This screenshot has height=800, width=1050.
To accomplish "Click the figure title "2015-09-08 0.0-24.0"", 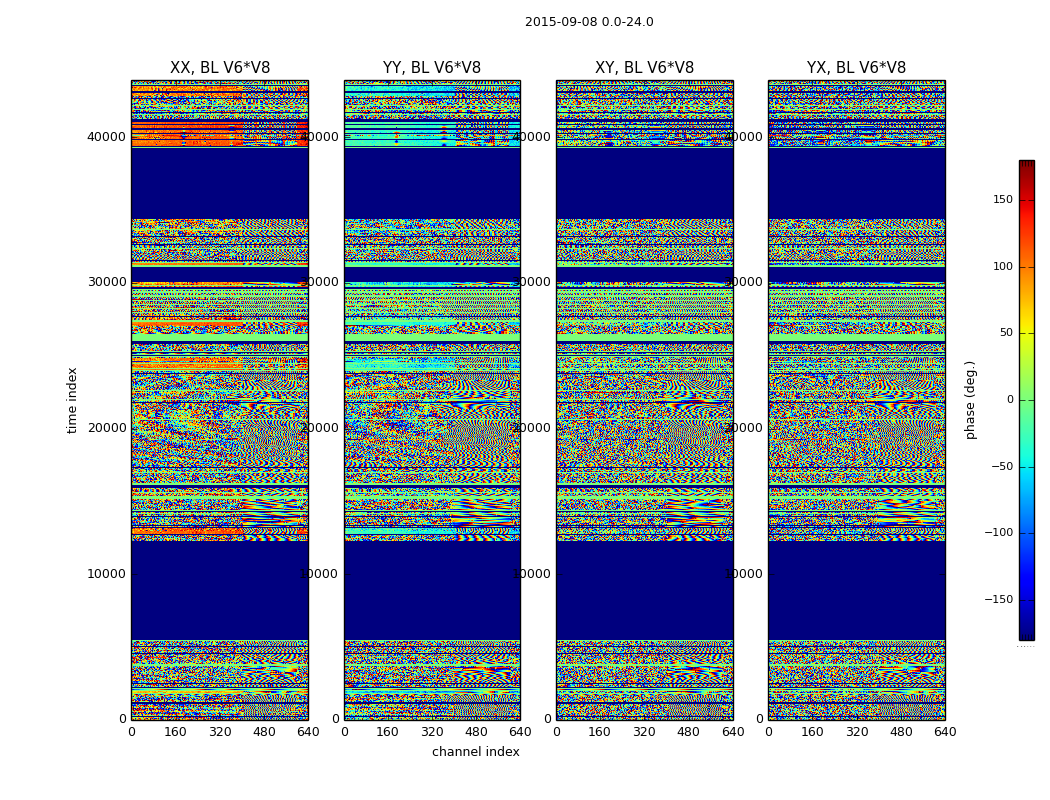I will 589,22.
